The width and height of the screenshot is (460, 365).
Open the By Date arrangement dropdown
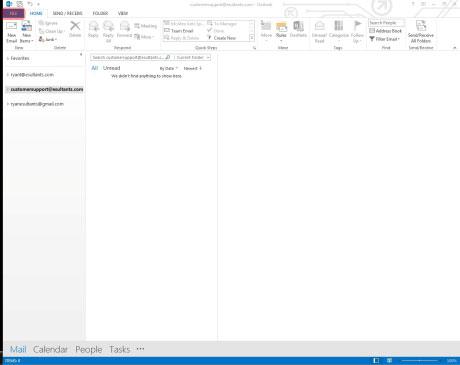click(x=169, y=68)
